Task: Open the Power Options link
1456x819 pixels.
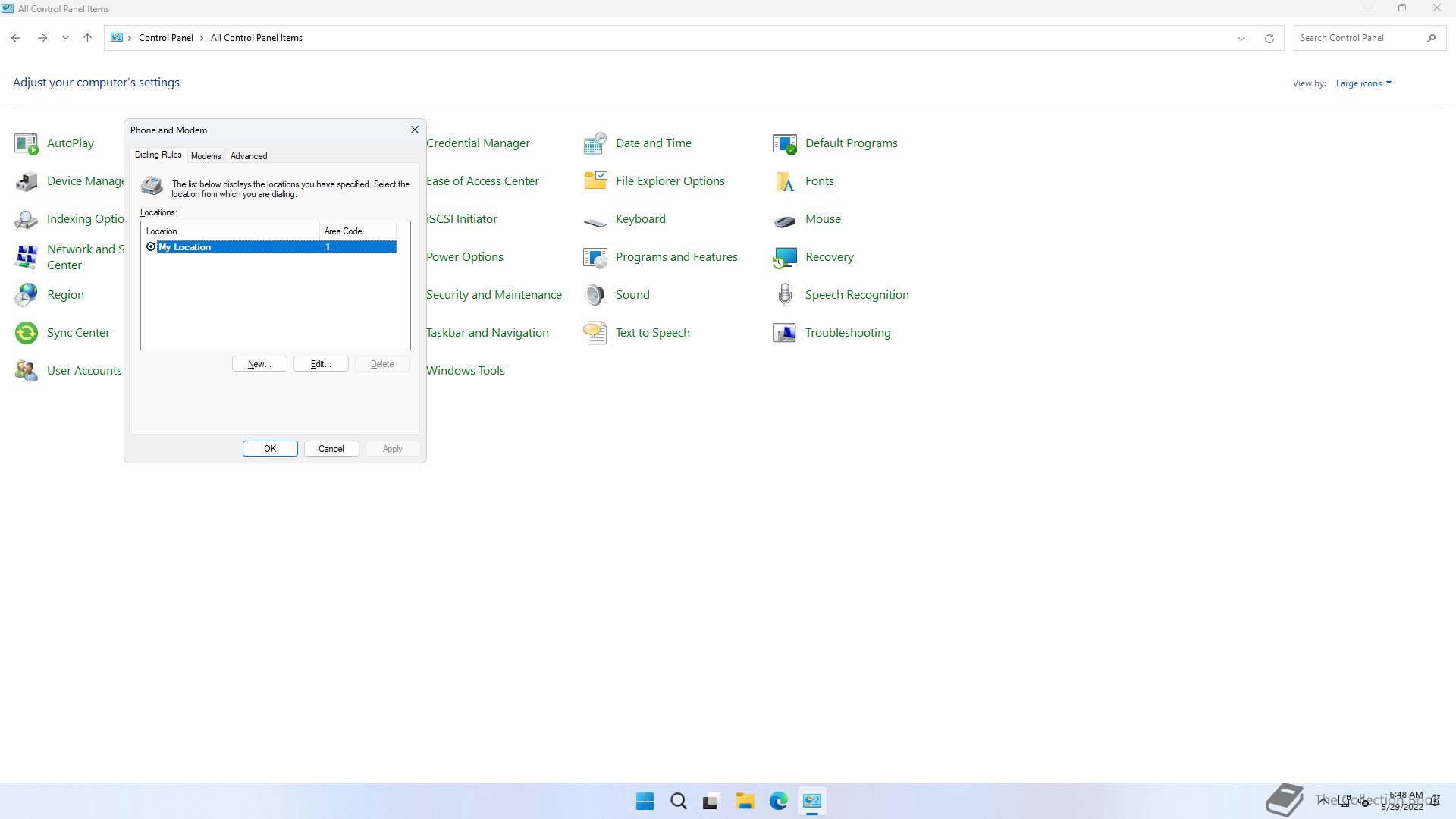Action: (x=464, y=257)
